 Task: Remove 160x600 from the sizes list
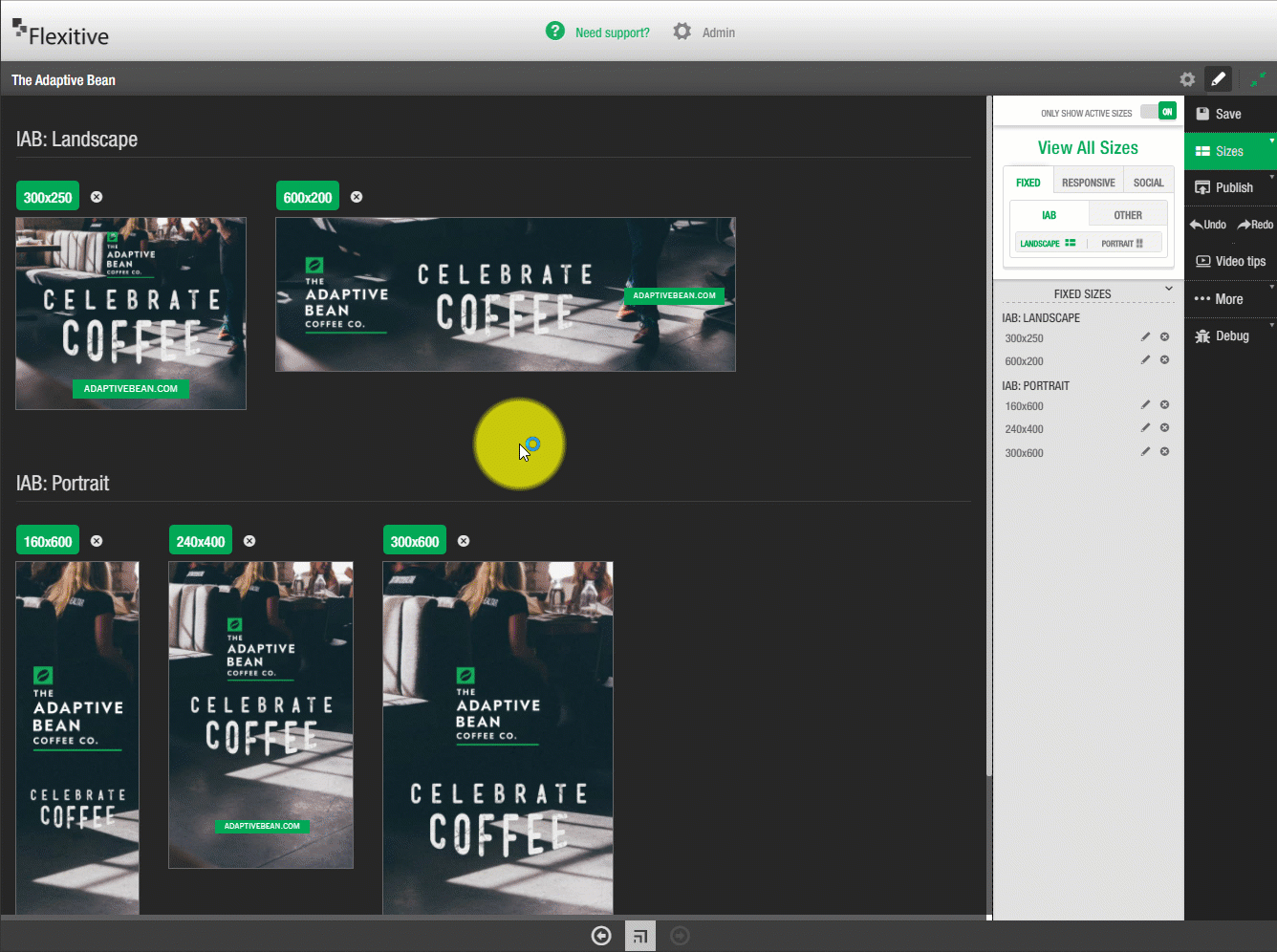tap(1164, 405)
